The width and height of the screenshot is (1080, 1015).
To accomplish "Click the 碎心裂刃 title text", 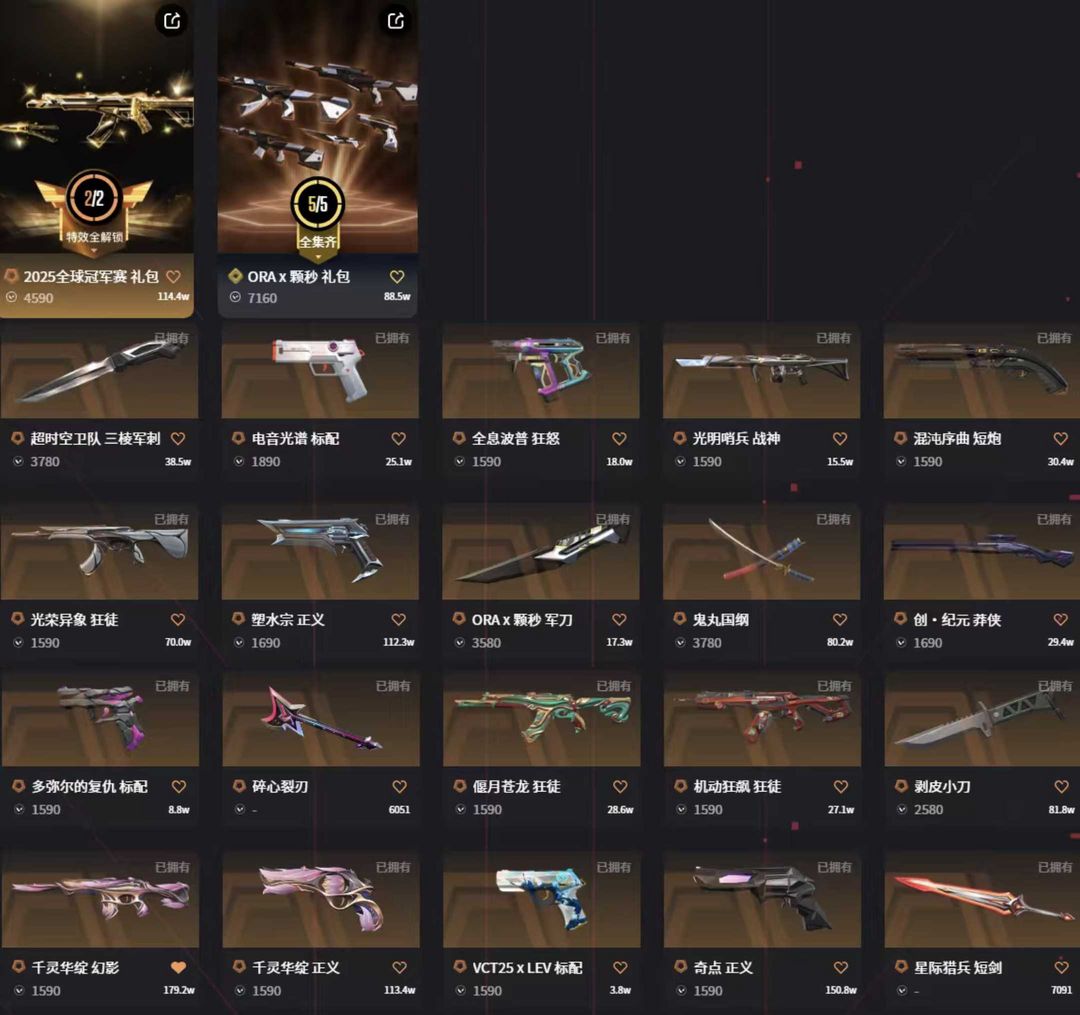I will pyautogui.click(x=280, y=786).
